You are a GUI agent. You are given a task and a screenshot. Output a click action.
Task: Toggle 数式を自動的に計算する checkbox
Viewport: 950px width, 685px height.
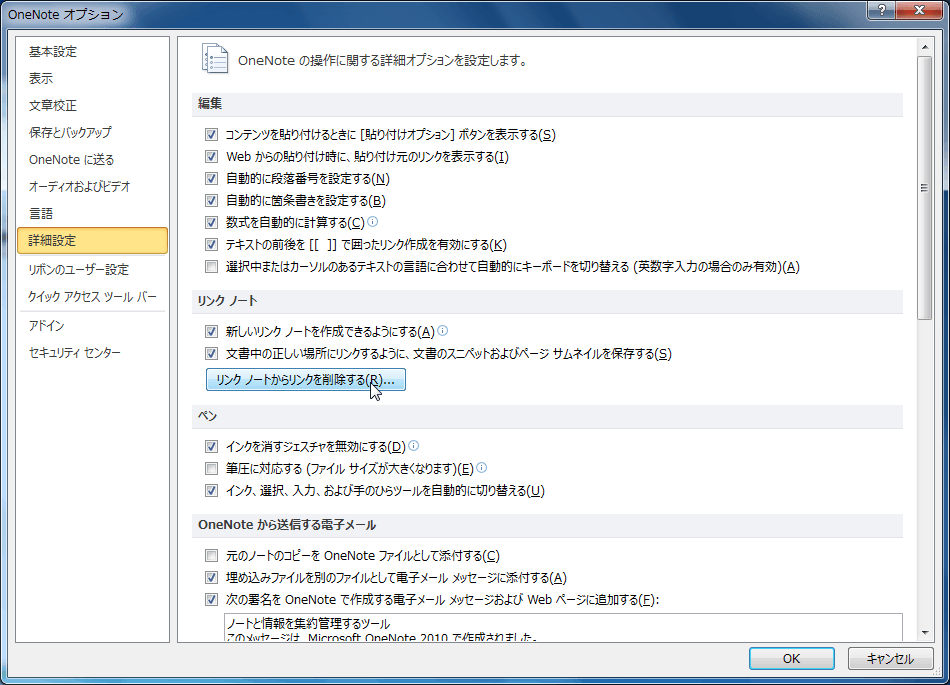click(x=211, y=222)
